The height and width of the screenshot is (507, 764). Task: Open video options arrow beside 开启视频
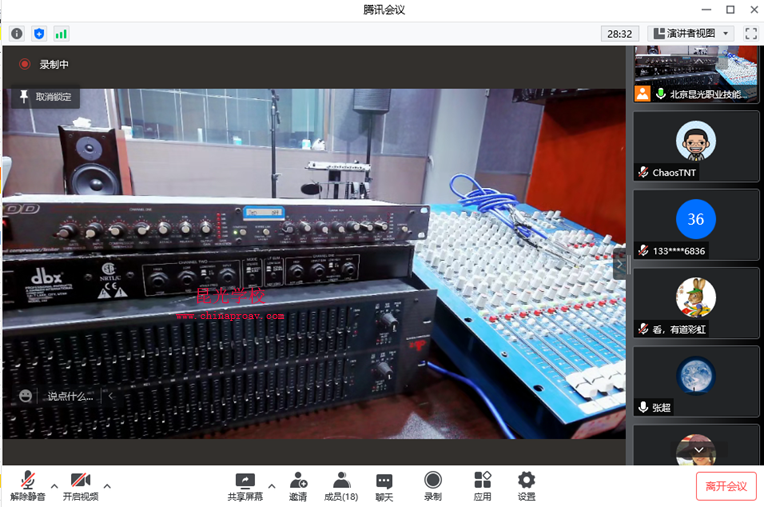(107, 486)
